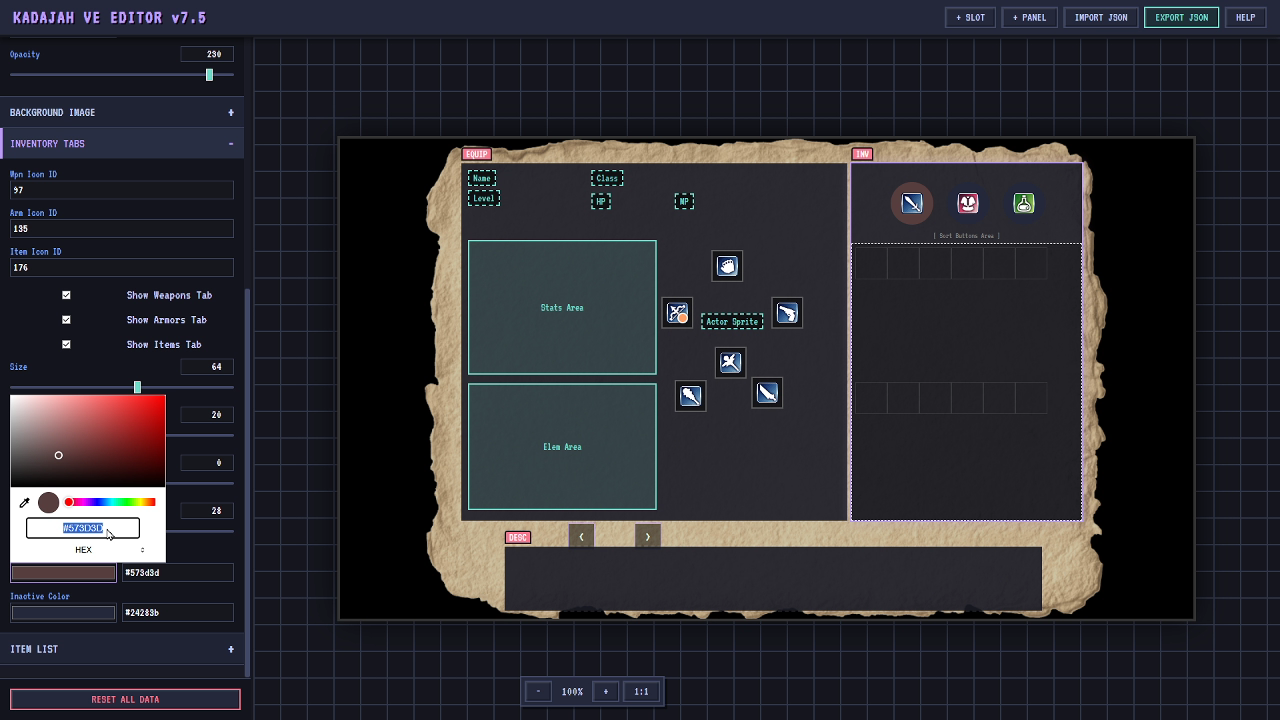Click the bird-shaped slot under Actor Sprite
Screen dimensions: 1280x720
pyautogui.click(x=731, y=362)
